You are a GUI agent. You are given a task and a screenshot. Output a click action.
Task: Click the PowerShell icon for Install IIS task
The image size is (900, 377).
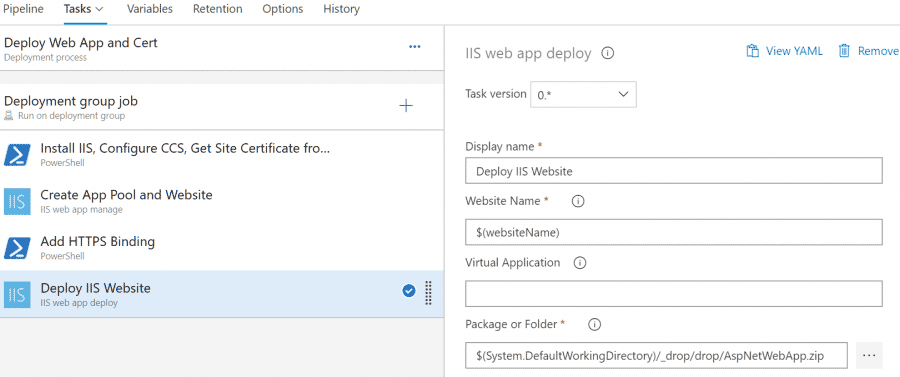click(17, 155)
